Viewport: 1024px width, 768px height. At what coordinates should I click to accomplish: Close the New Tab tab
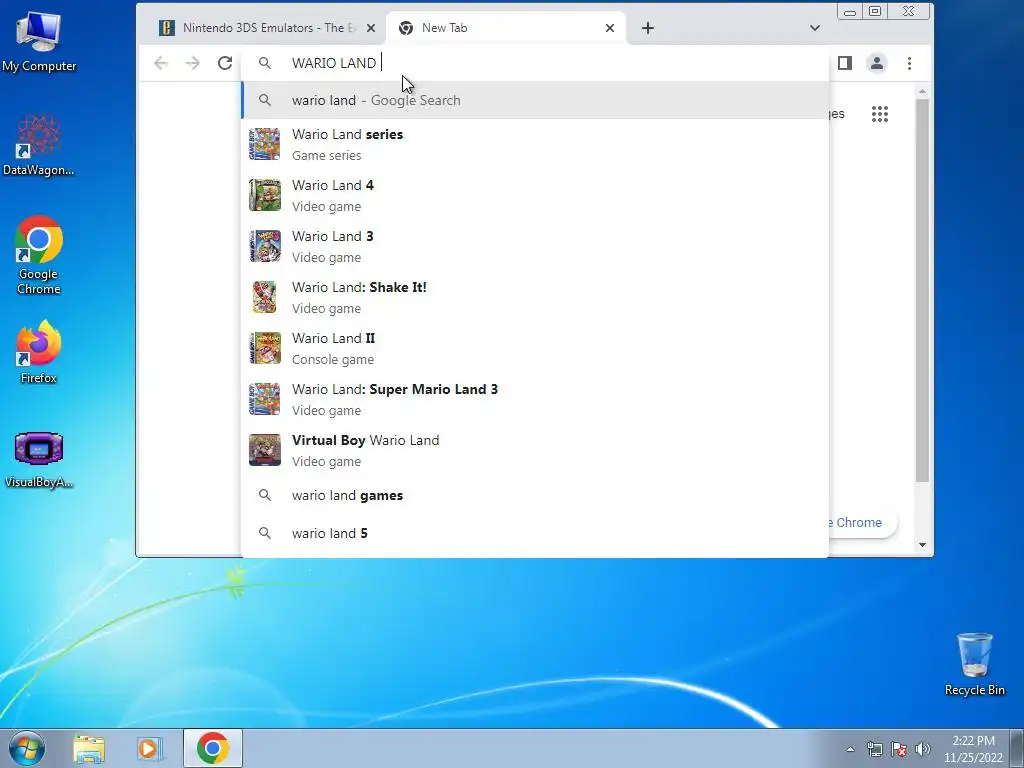click(x=609, y=28)
